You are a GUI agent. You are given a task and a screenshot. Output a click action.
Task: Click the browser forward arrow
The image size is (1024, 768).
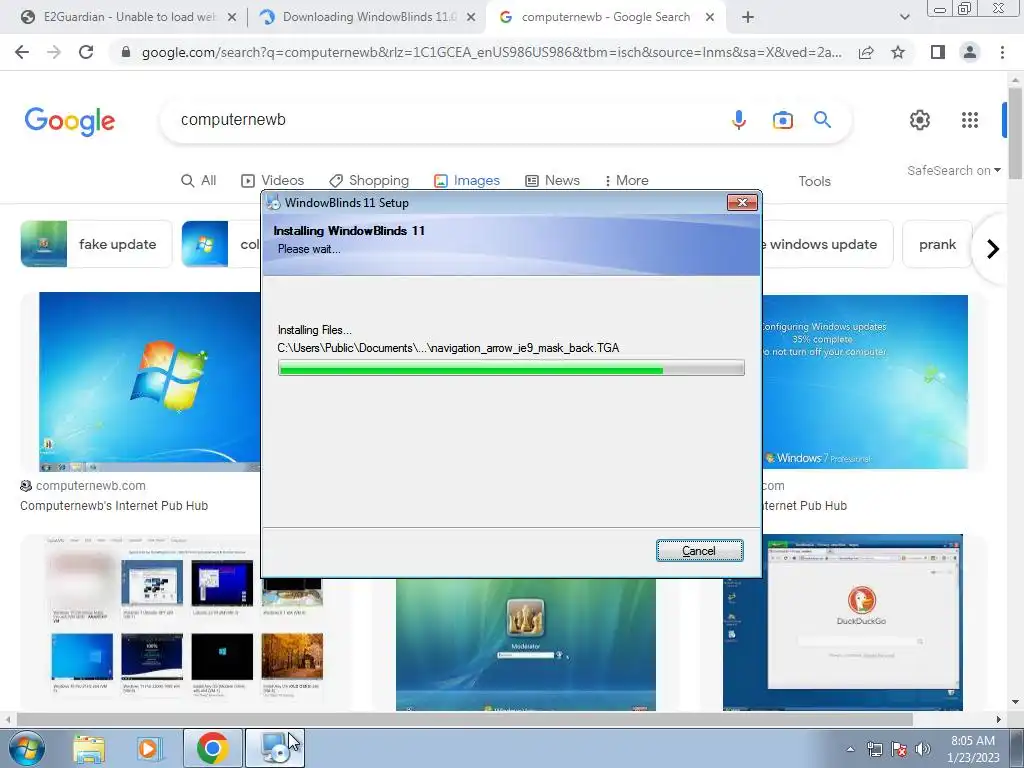pos(54,52)
